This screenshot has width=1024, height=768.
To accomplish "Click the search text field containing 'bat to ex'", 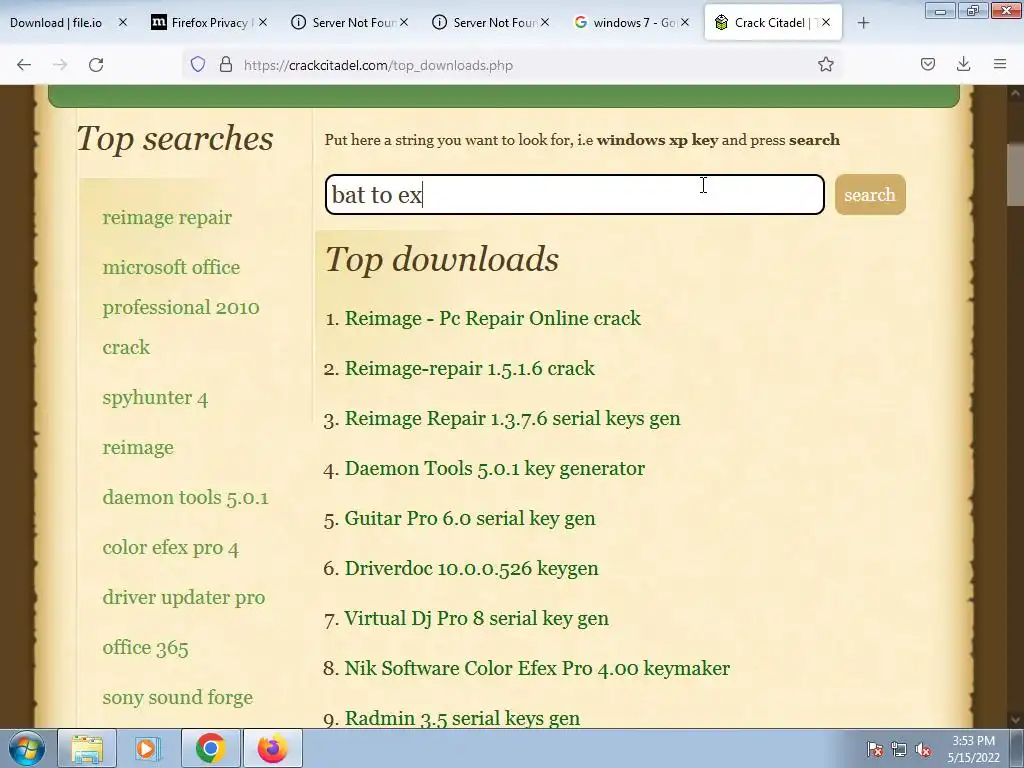I will (575, 195).
